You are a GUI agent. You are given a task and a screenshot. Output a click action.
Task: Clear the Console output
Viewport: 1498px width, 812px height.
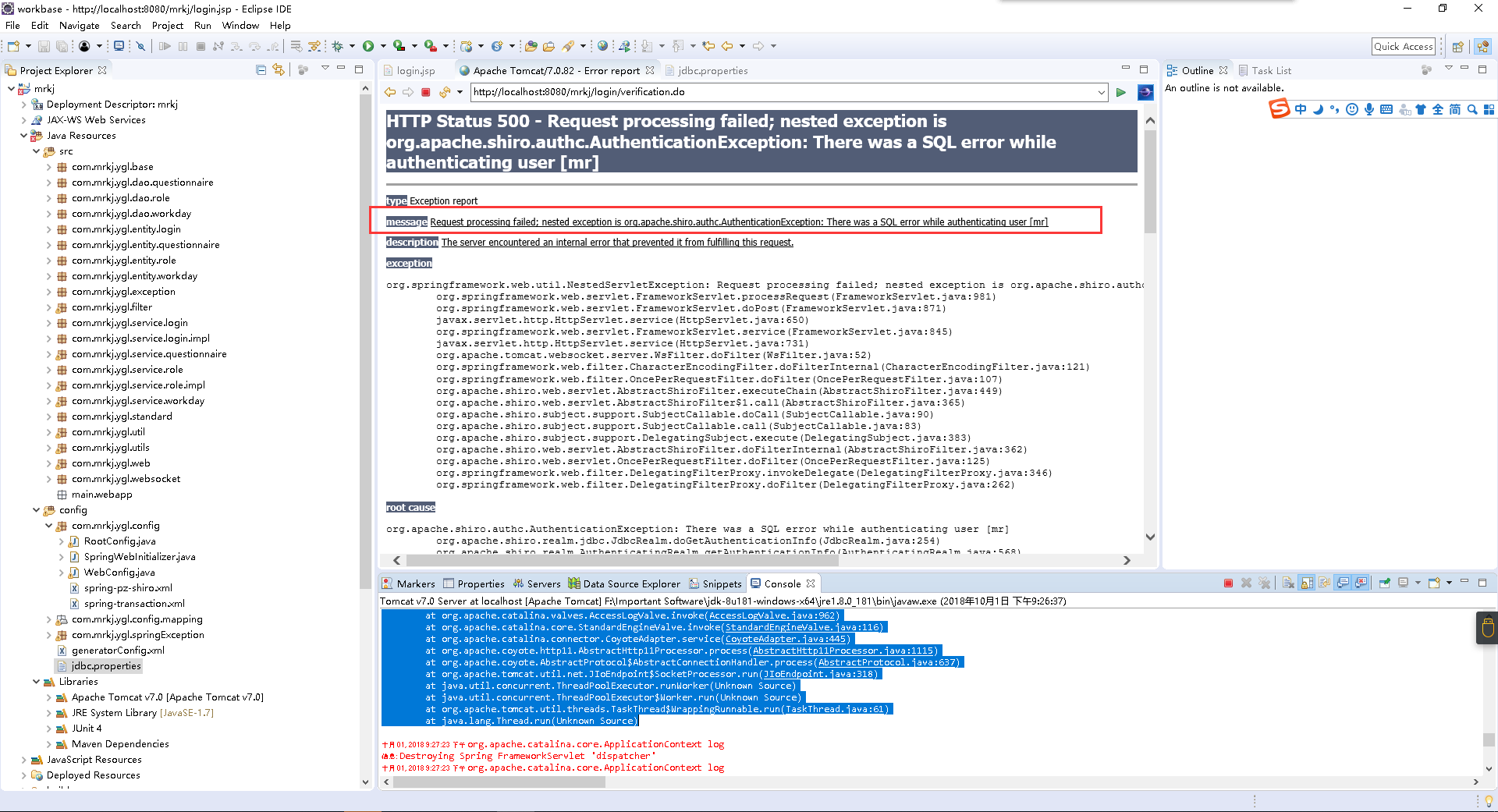coord(1288,583)
